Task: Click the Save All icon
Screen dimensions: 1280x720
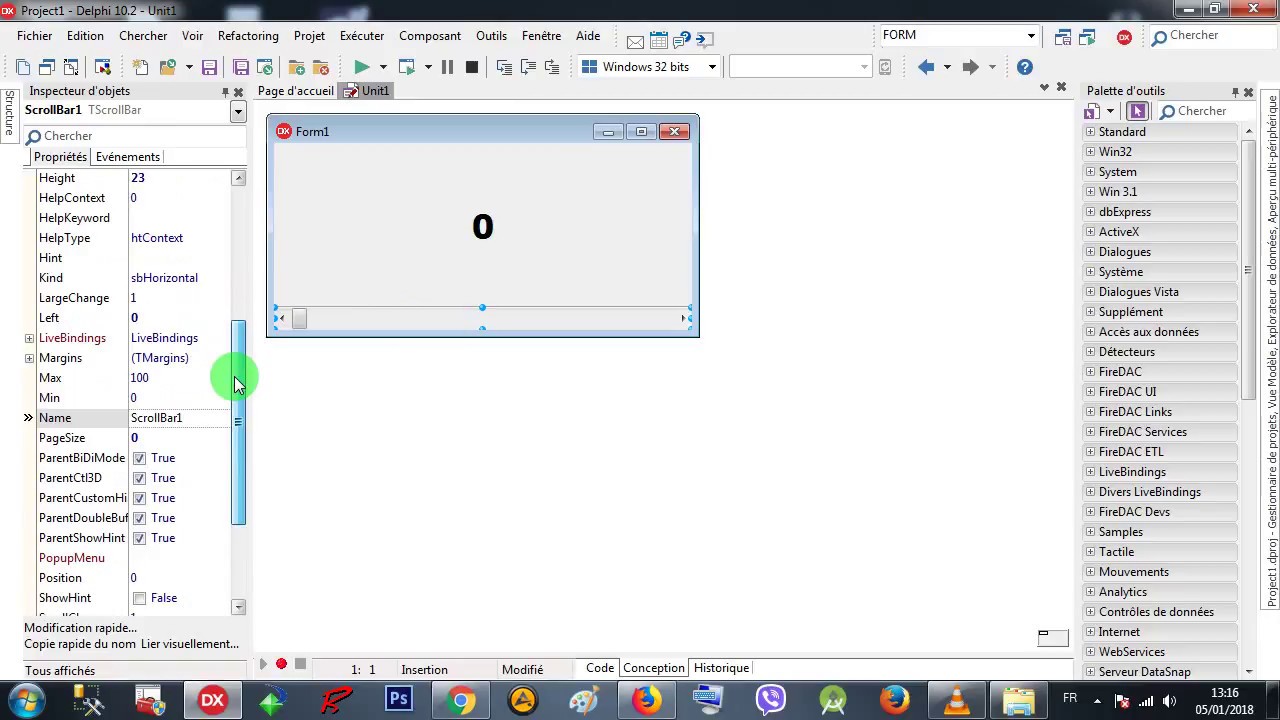Action: tap(241, 67)
